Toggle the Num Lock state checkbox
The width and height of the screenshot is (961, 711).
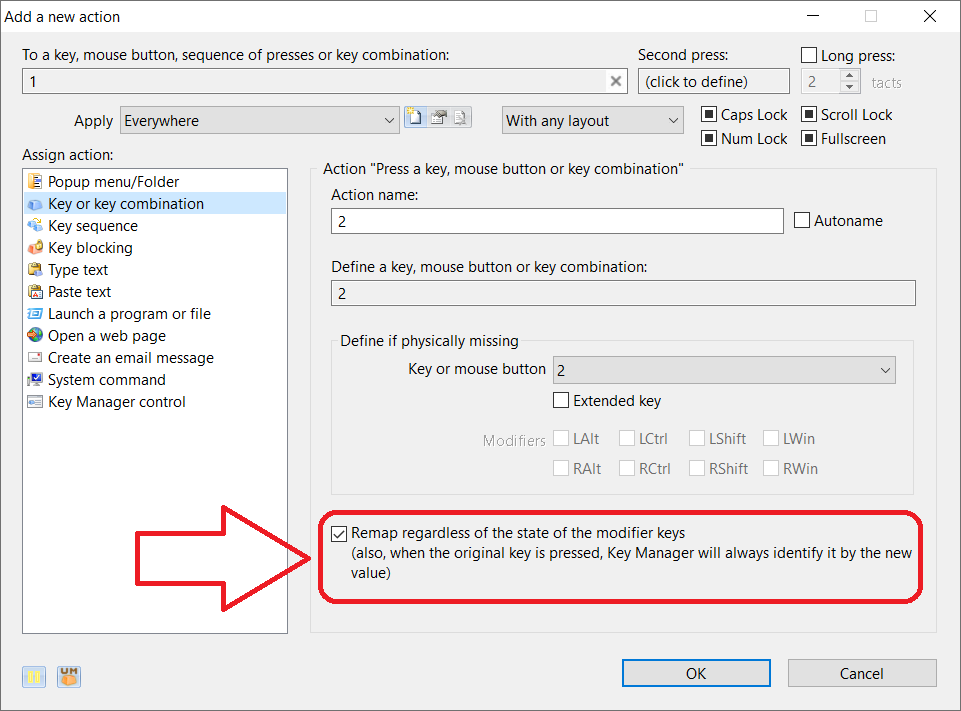708,139
